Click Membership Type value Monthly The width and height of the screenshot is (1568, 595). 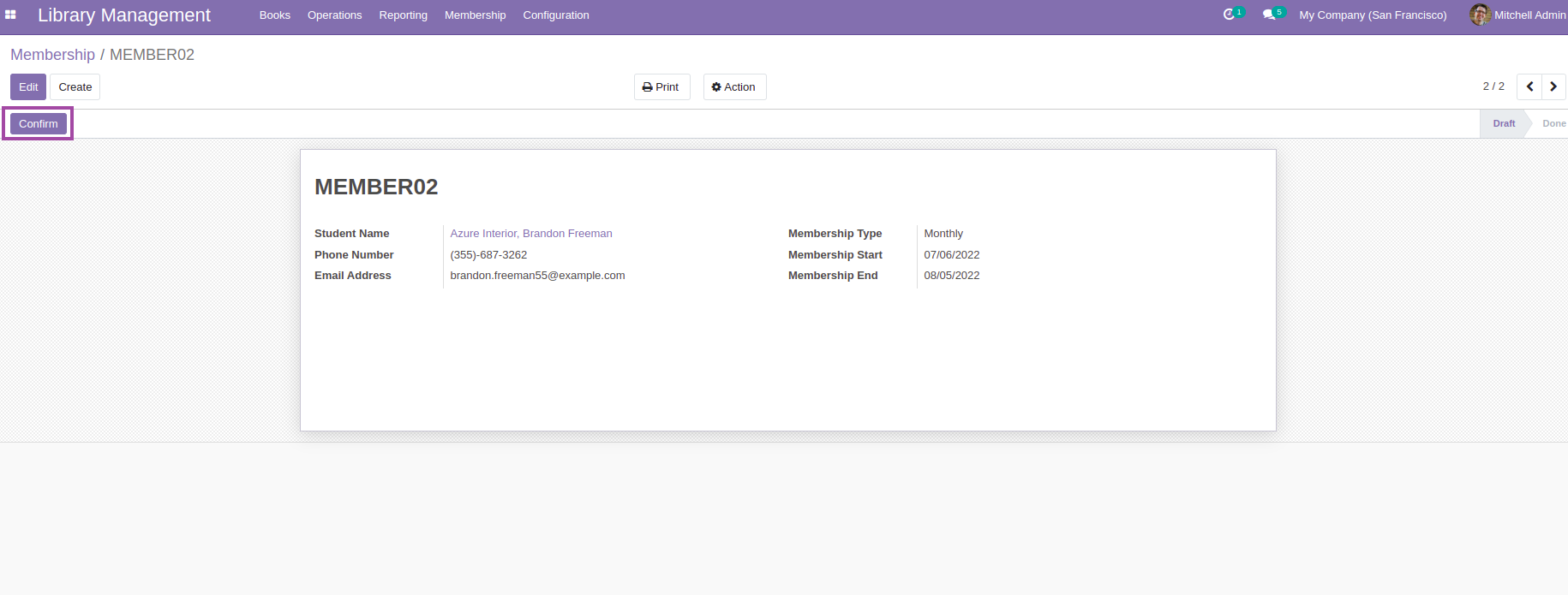943,233
